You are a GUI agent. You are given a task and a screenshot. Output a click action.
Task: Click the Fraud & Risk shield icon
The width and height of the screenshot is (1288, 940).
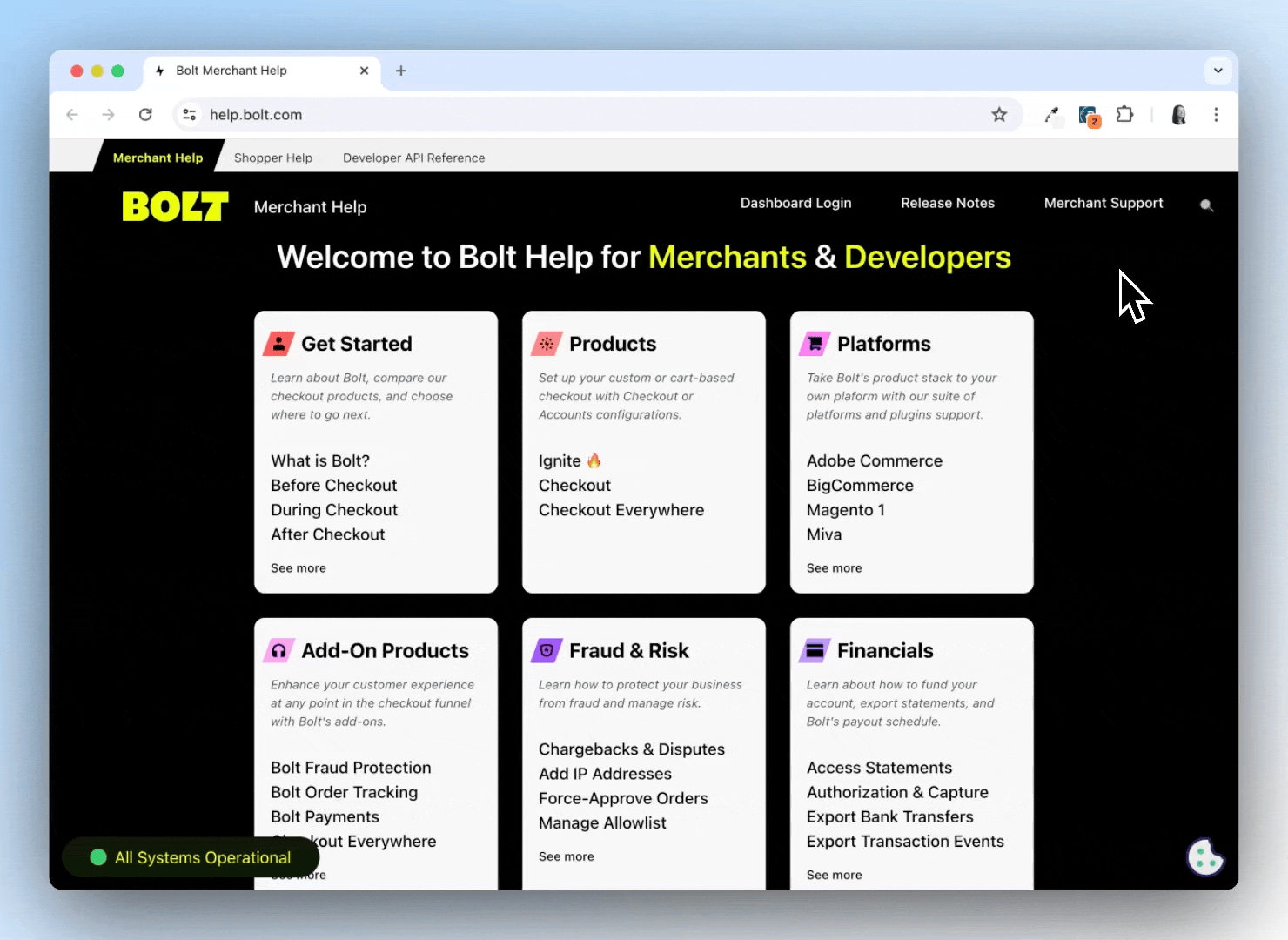point(547,651)
